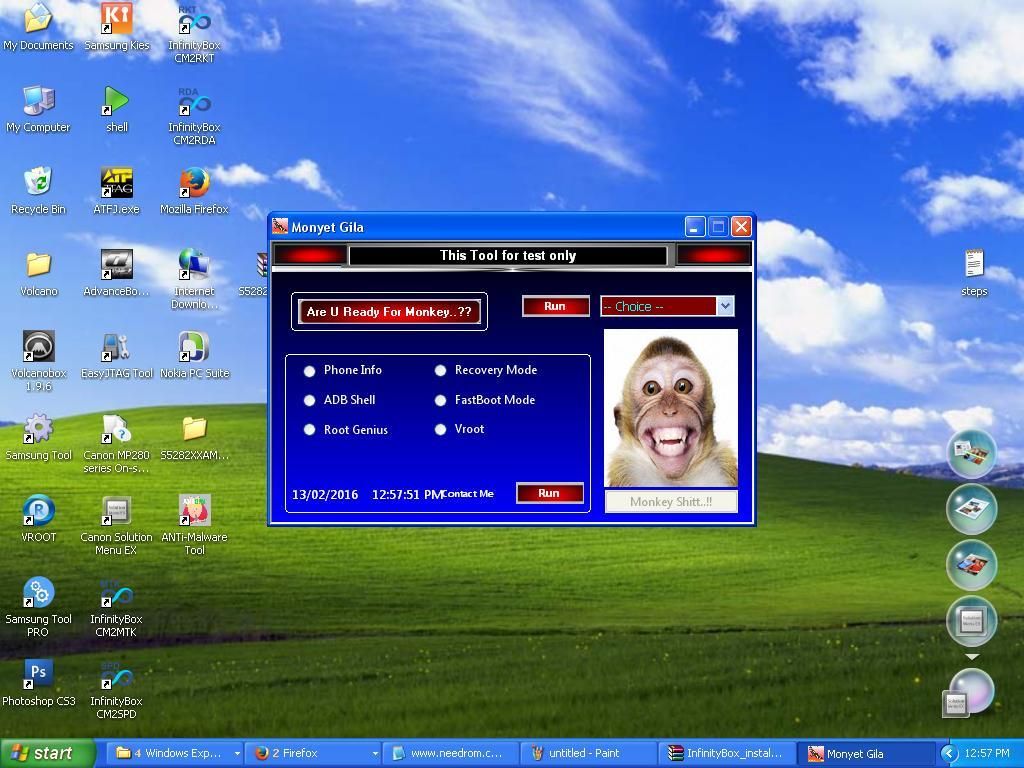
Task: Switch to untitled - Paint taskbar item
Action: 589,754
